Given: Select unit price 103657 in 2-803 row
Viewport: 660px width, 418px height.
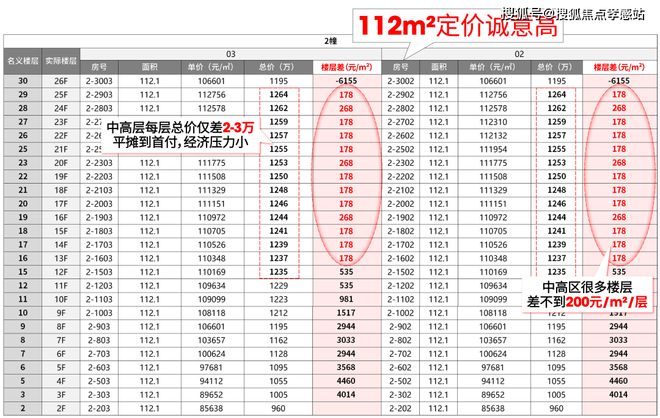Looking at the screenshot, I should [x=212, y=340].
